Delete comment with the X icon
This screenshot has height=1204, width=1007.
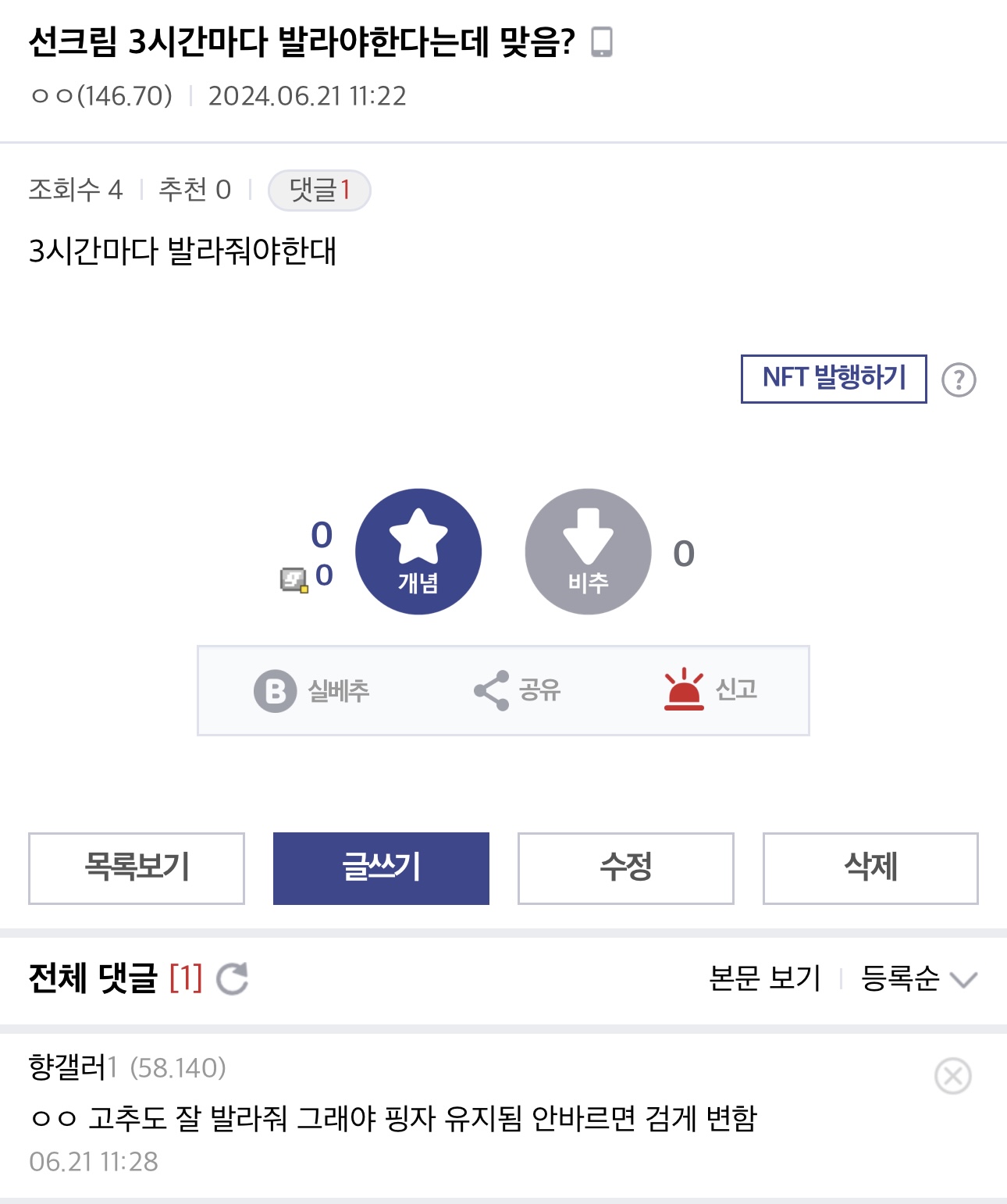pyautogui.click(x=952, y=1077)
